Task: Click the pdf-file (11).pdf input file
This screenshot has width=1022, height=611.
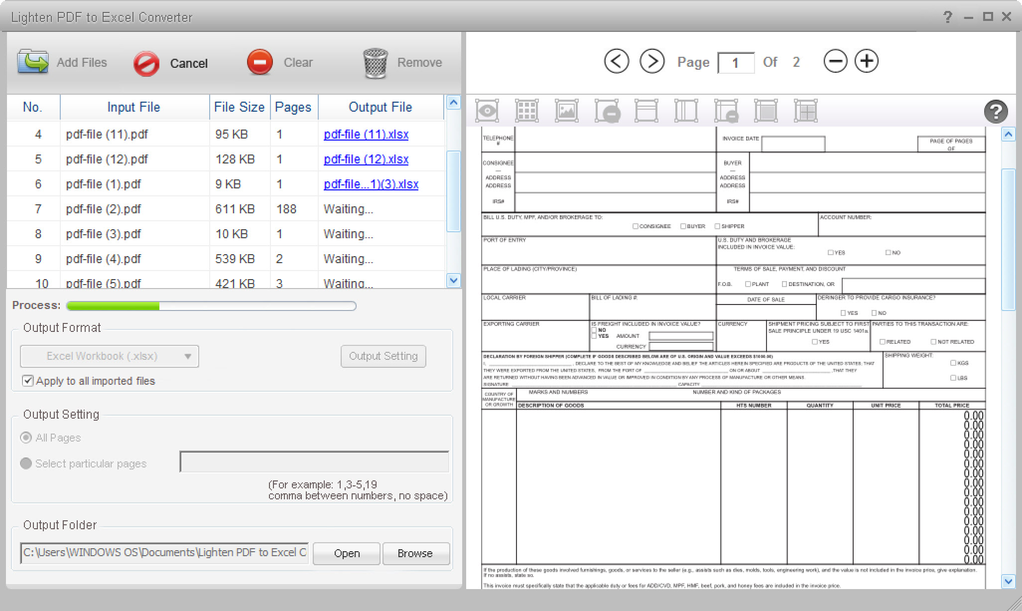Action: [x=107, y=134]
